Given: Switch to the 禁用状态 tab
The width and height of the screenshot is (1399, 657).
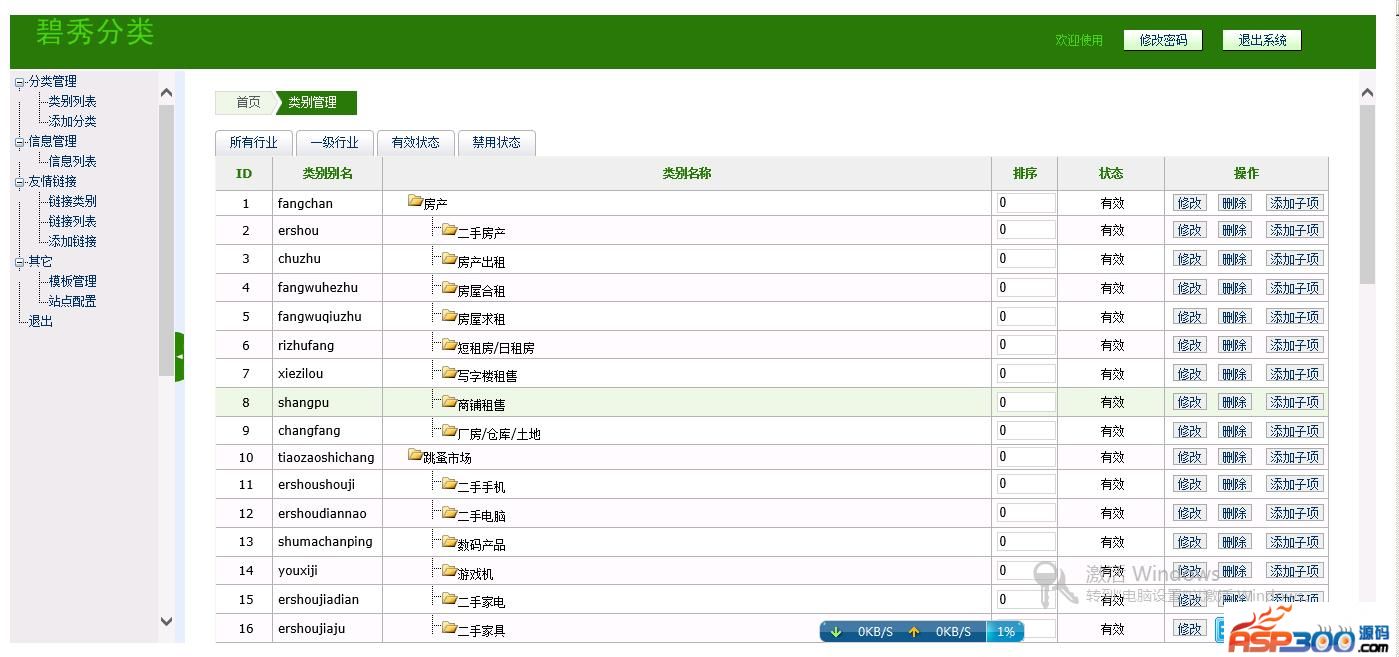Looking at the screenshot, I should click(496, 143).
